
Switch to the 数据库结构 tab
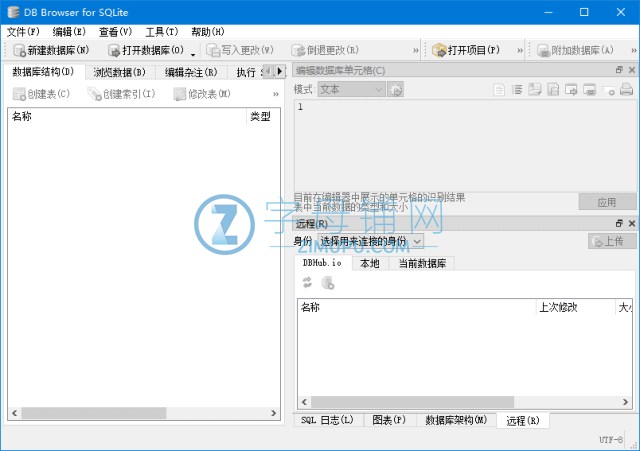(x=43, y=72)
